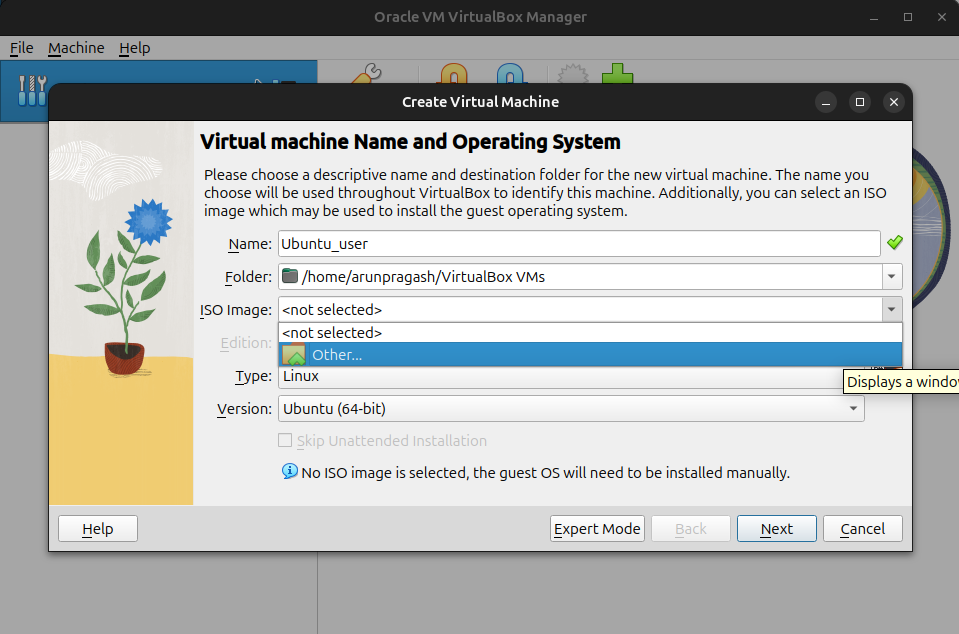Click the icon next to the Other... entry
The image size is (959, 634).
294,355
